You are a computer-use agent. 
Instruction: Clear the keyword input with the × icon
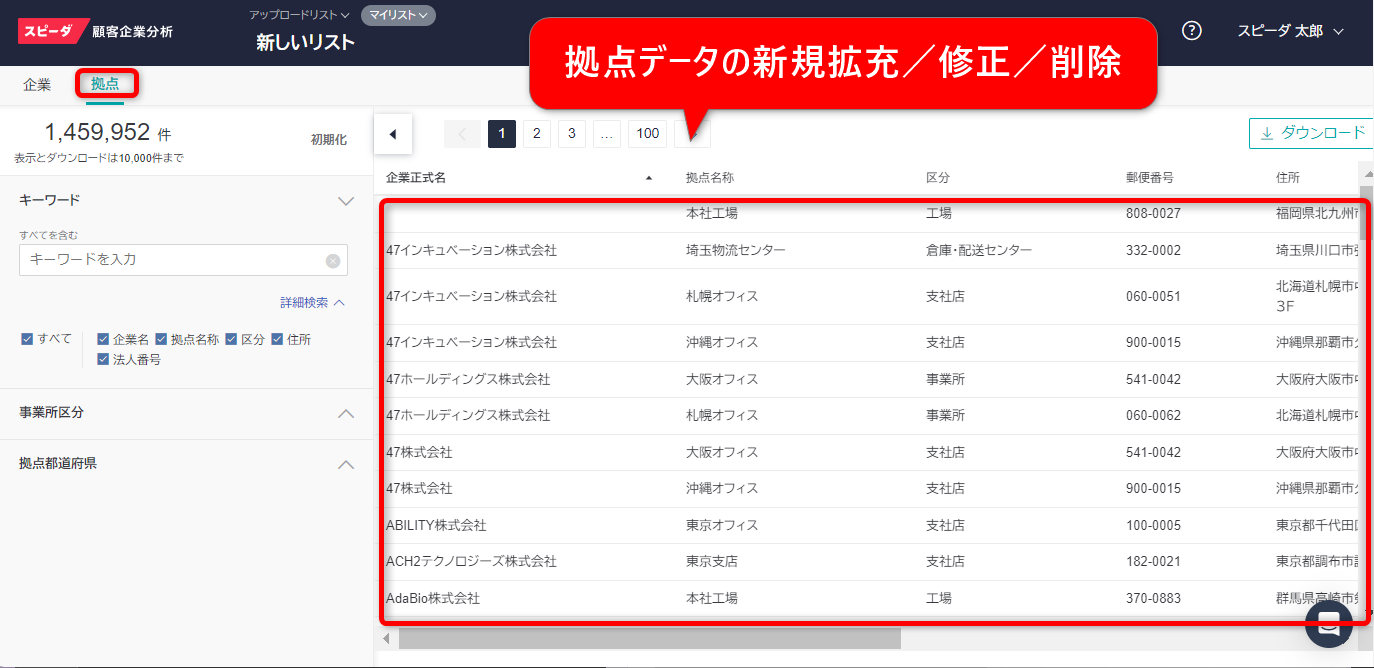coord(331,259)
